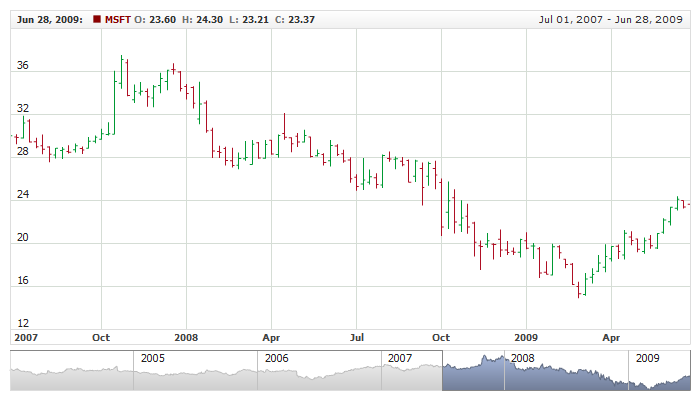Select the 2009 label in the scroller
The width and height of the screenshot is (700, 400).
pos(647,358)
